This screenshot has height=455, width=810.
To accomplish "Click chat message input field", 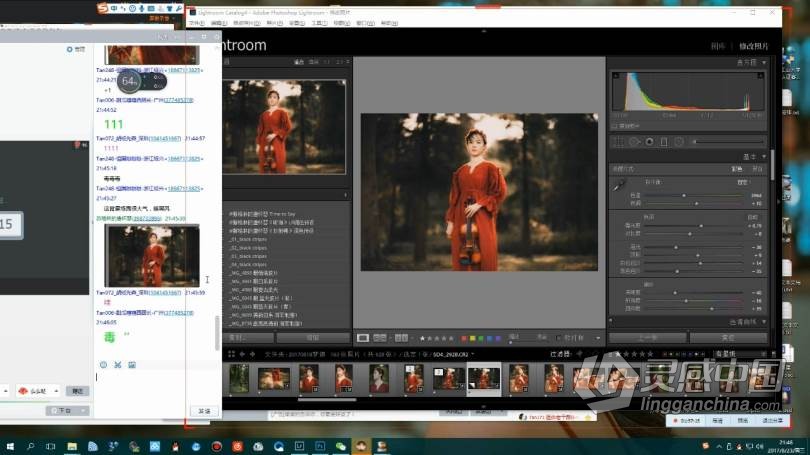I will coord(155,386).
